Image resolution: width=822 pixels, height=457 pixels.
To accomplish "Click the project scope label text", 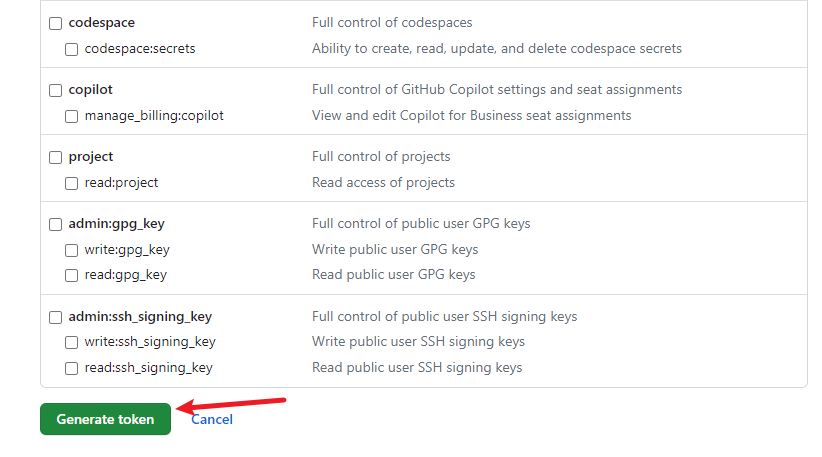I will point(91,157).
